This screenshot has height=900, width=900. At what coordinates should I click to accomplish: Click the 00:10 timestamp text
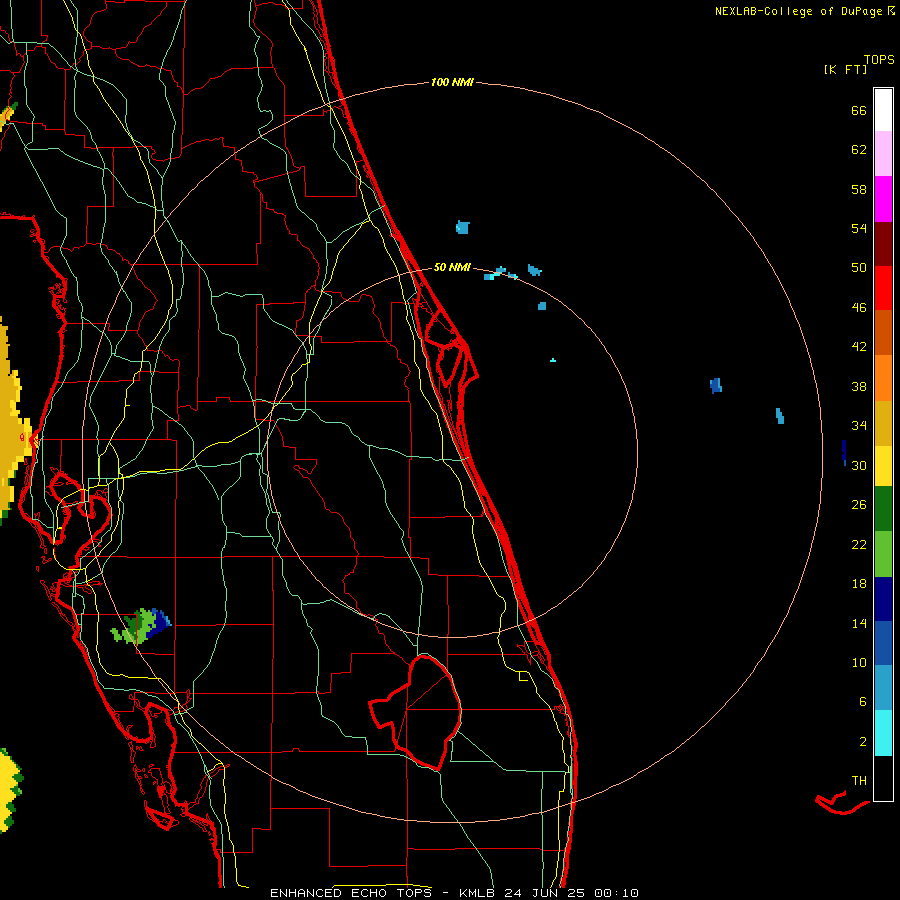(x=616, y=893)
